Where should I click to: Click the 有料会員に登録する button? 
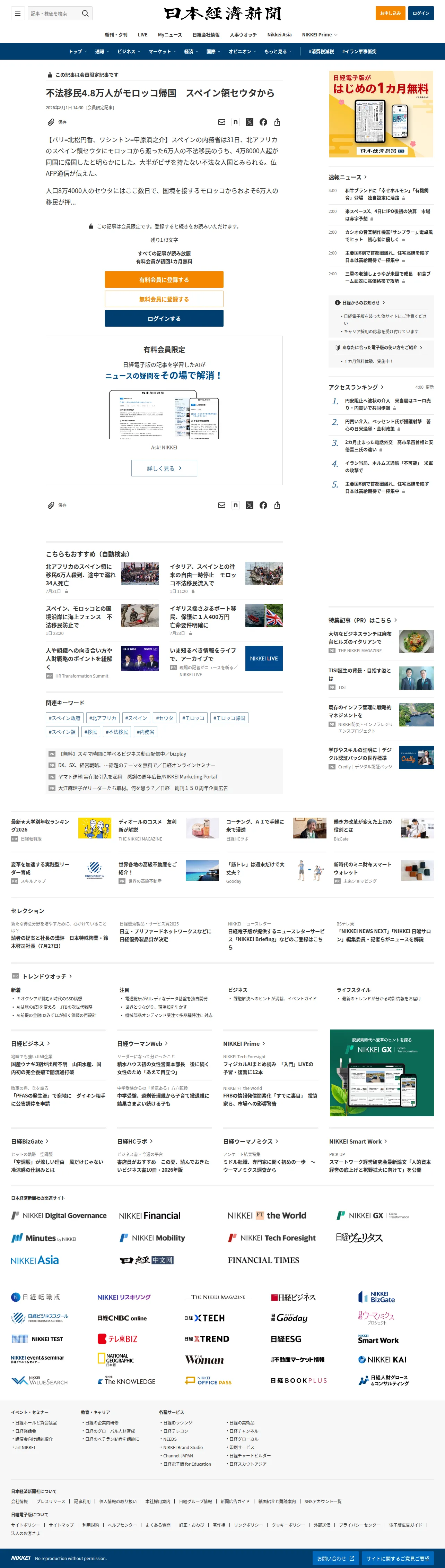(164, 280)
